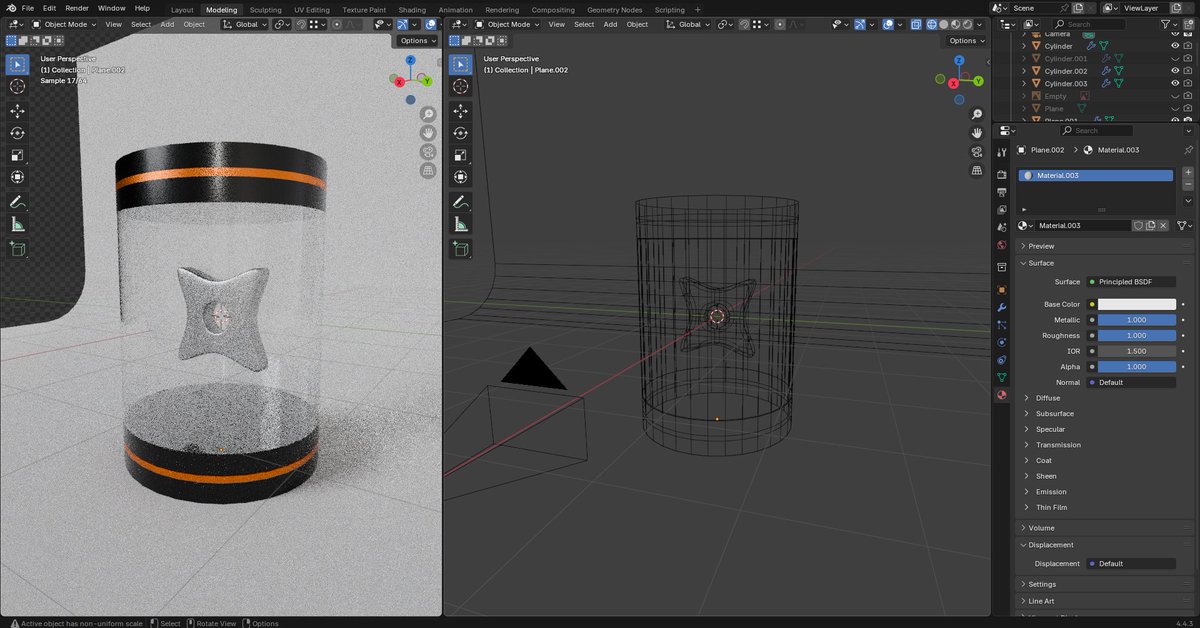Open the Object properties tab
Viewport: 1200px width, 628px height.
click(x=1002, y=289)
